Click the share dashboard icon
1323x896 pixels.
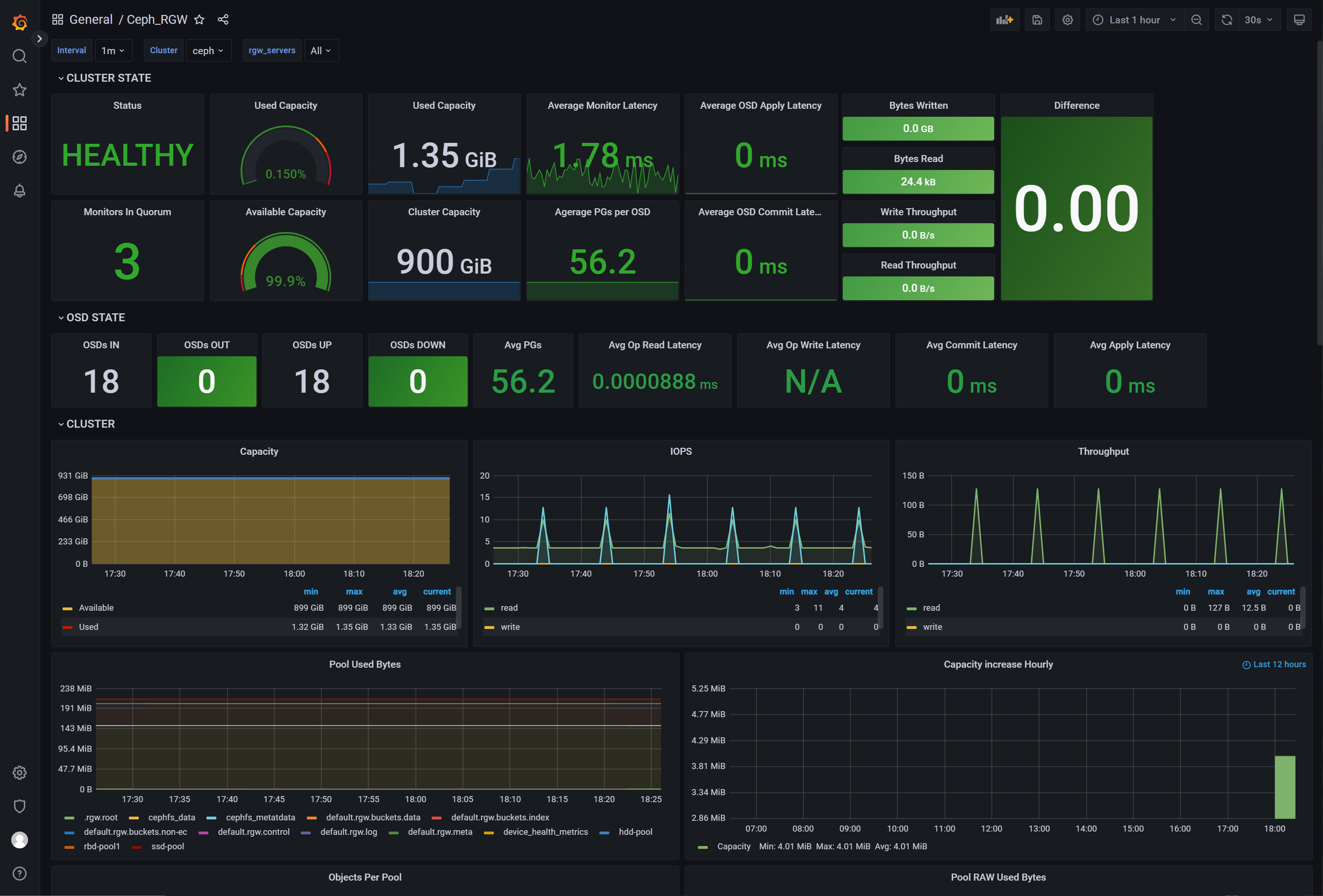point(223,19)
